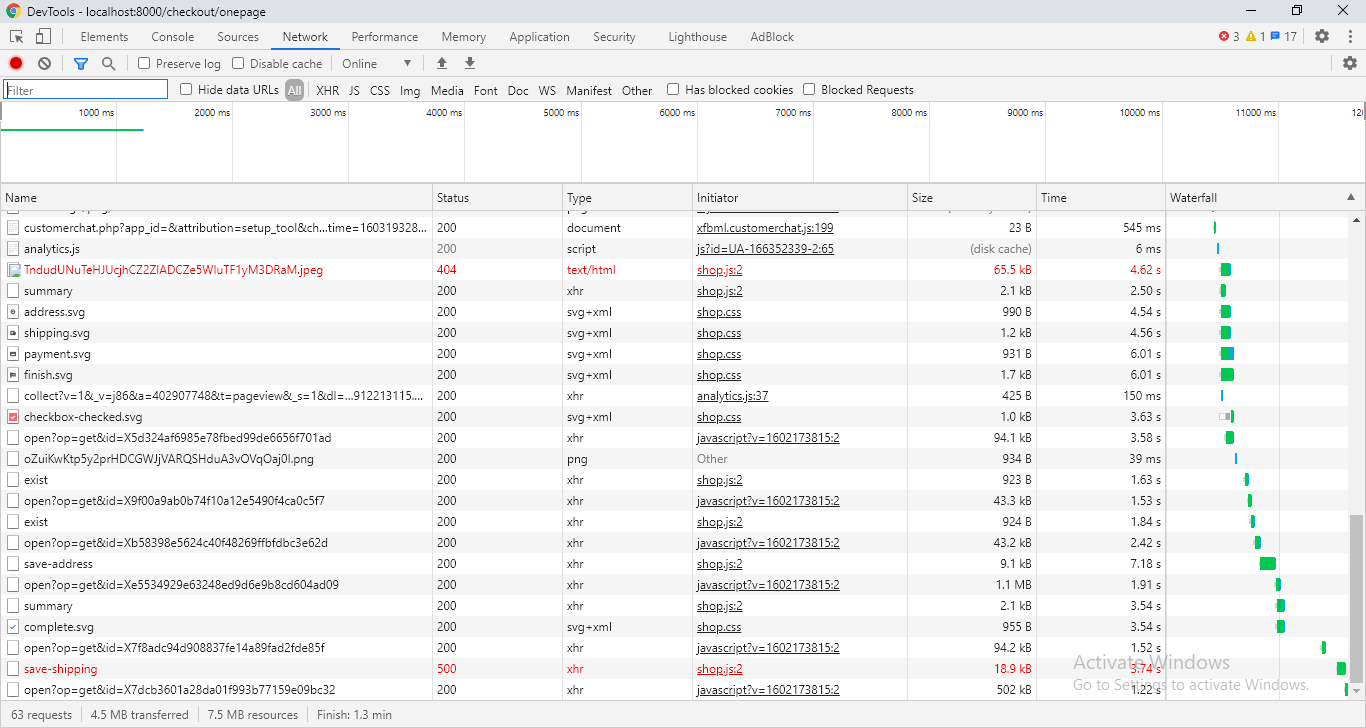
Task: Open xfbml.customerchat.js:199 initiator link
Action: (765, 228)
